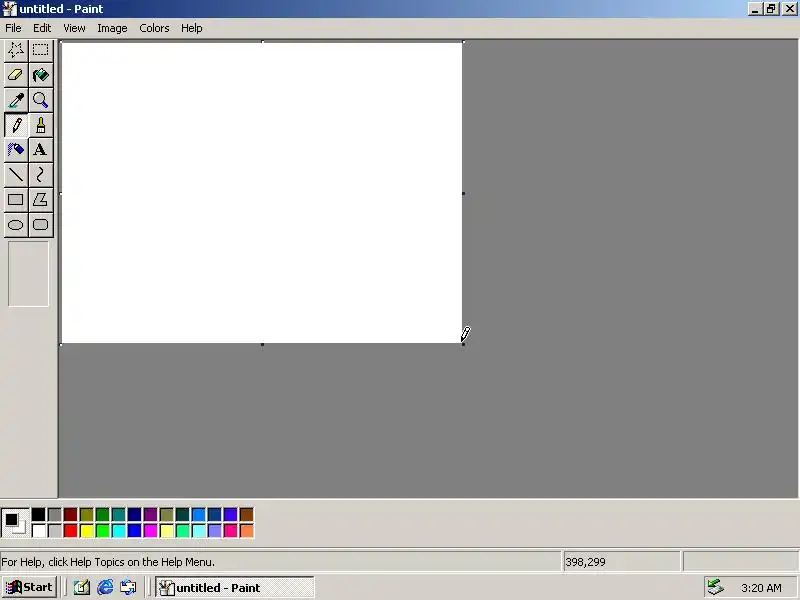Viewport: 800px width, 600px height.
Task: Click the 398,299 coordinates in status bar
Action: (585, 562)
